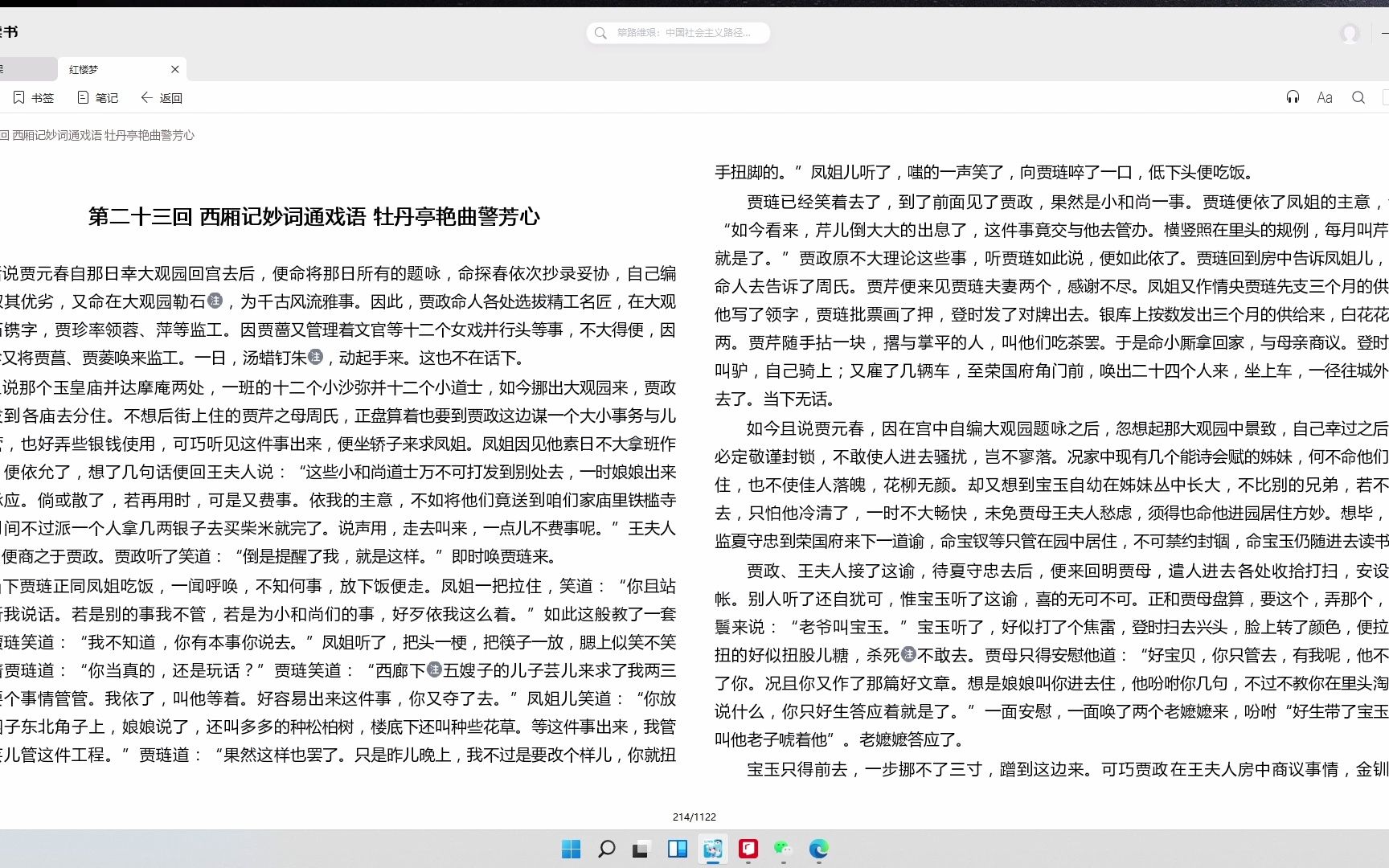Open the annotation marker after 西廊下
The height and width of the screenshot is (868, 1389).
coord(434,669)
